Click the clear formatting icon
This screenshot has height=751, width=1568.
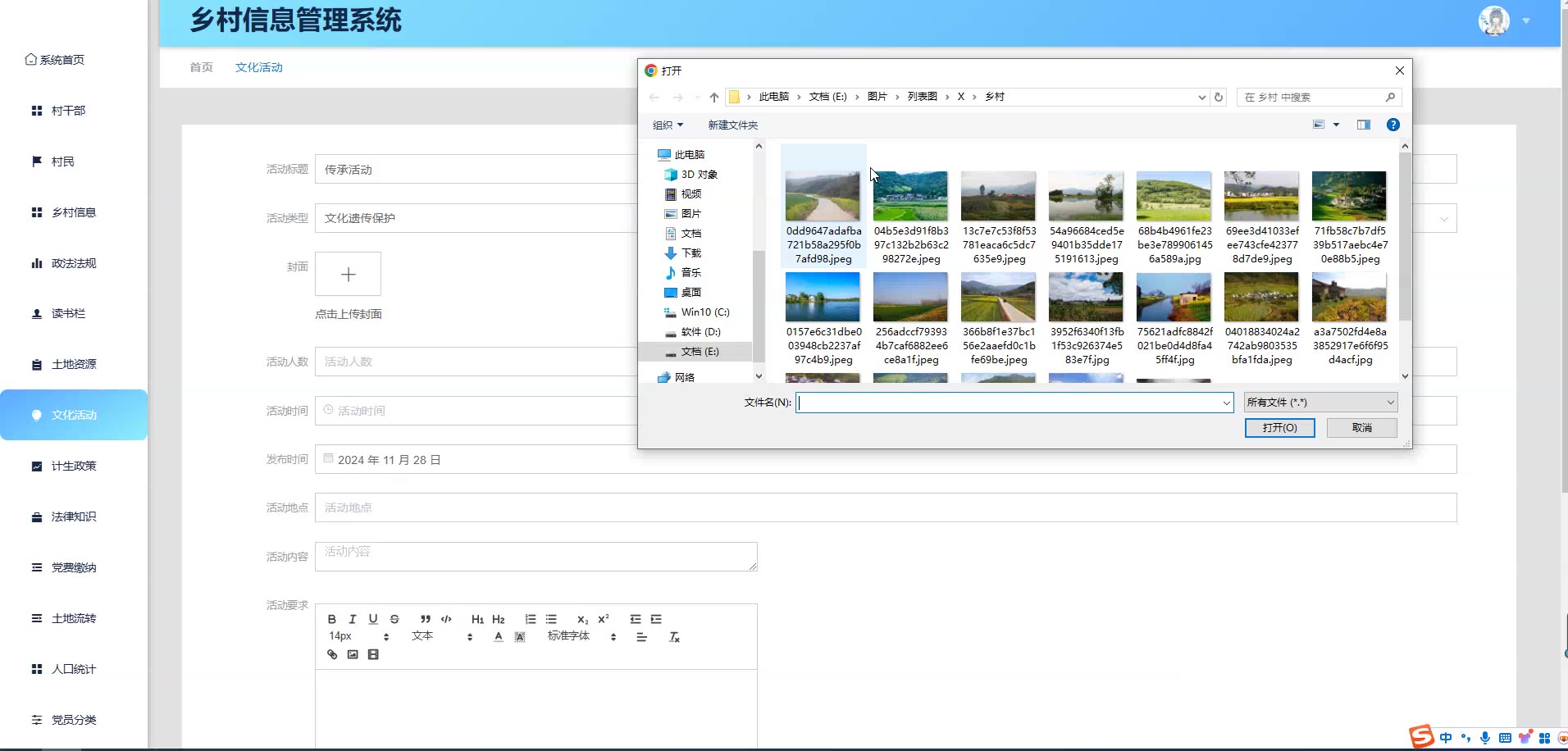coord(674,637)
